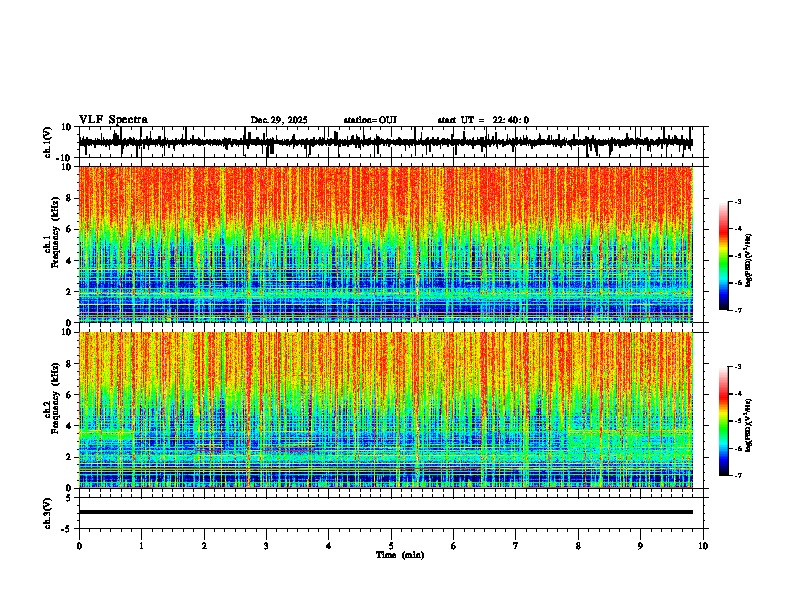Click the ch.2 spectrogram panel
Image resolution: width=792 pixels, height=612 pixels.
click(385, 410)
